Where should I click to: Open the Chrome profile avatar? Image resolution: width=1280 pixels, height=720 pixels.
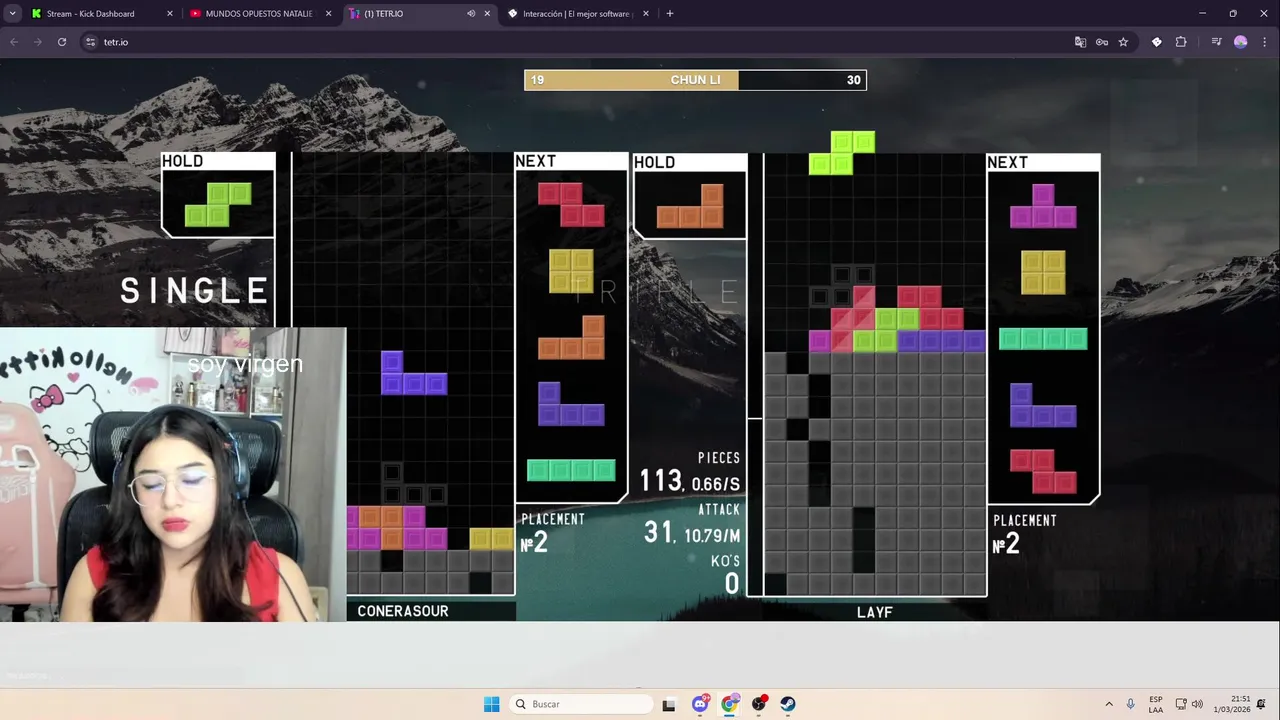[x=1241, y=42]
